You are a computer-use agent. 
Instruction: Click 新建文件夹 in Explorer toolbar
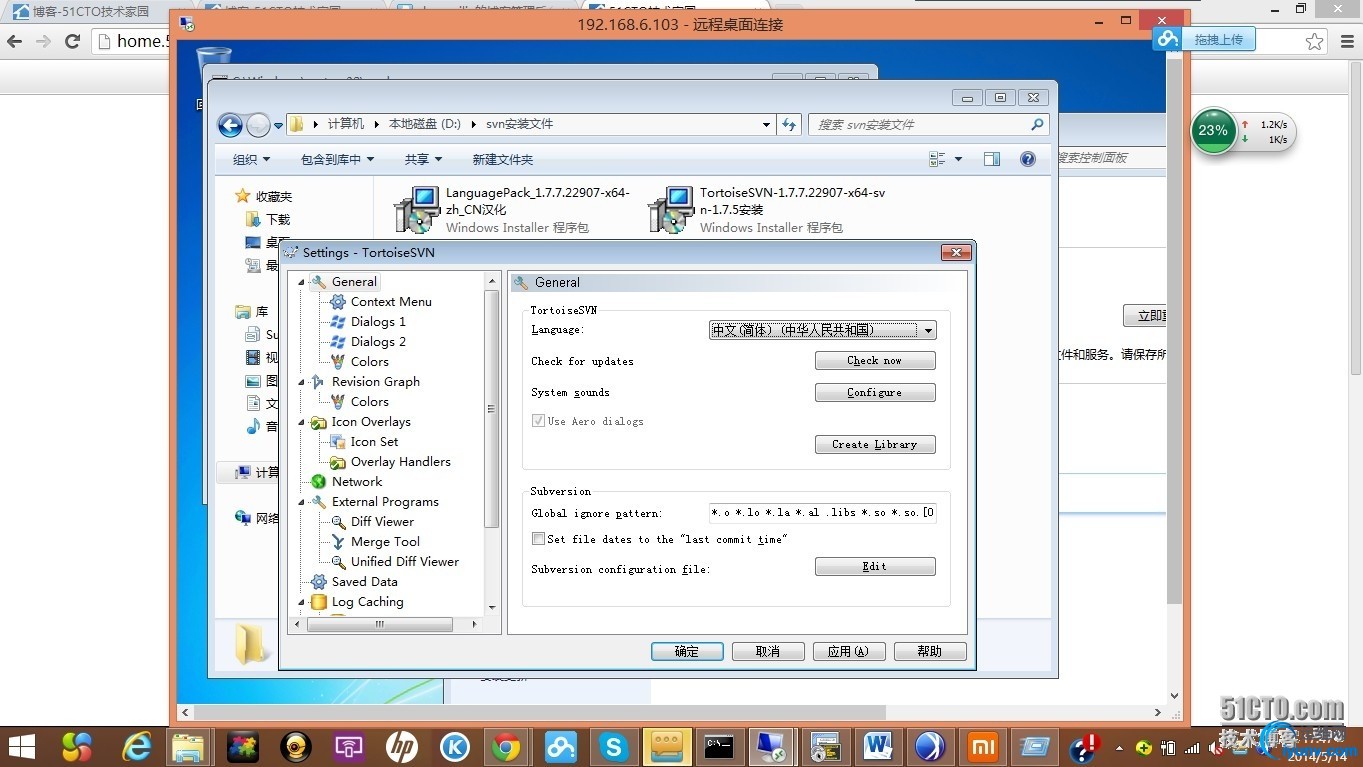pyautogui.click(x=503, y=159)
